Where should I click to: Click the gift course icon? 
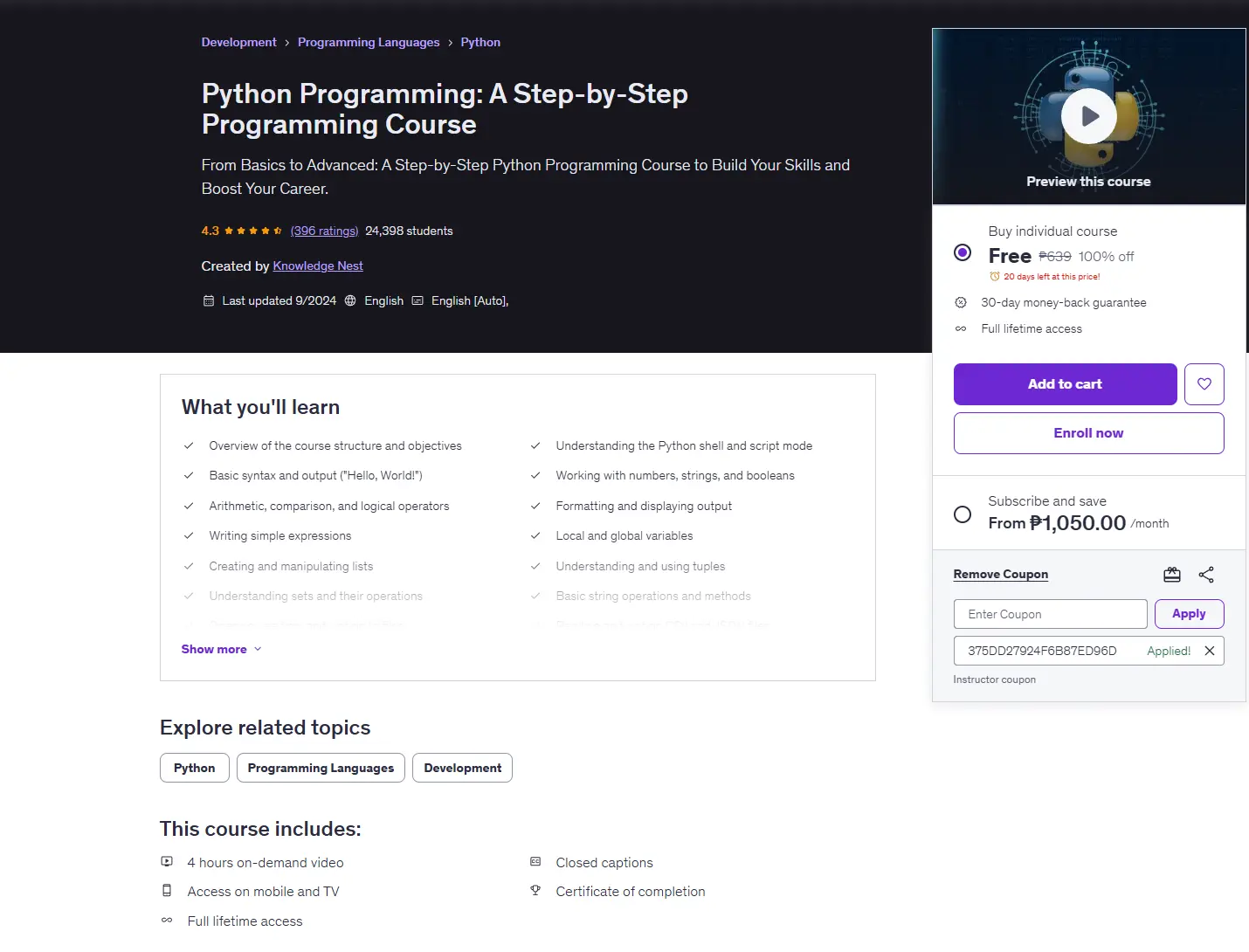point(1172,575)
